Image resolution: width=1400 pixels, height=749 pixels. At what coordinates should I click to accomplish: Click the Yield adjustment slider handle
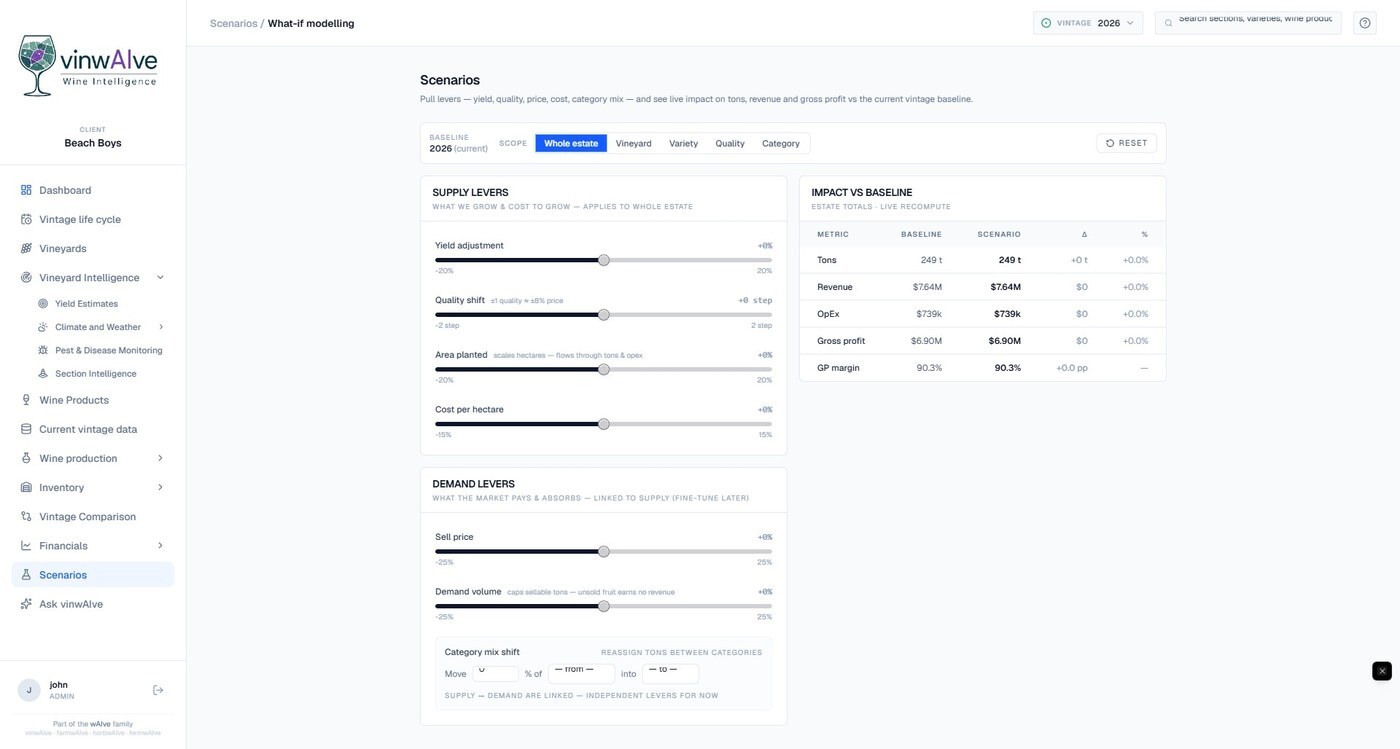604,260
